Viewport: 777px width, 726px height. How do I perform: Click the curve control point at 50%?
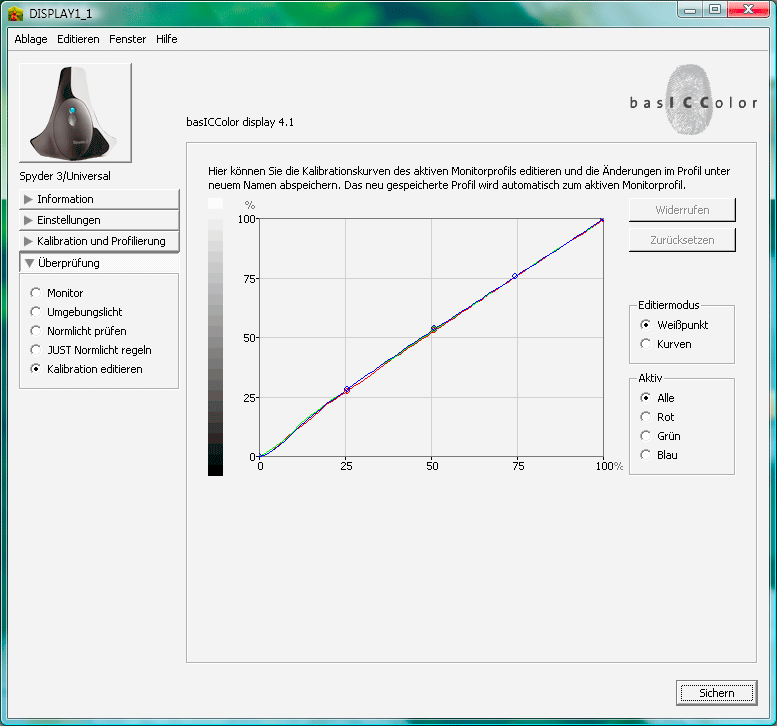433,328
